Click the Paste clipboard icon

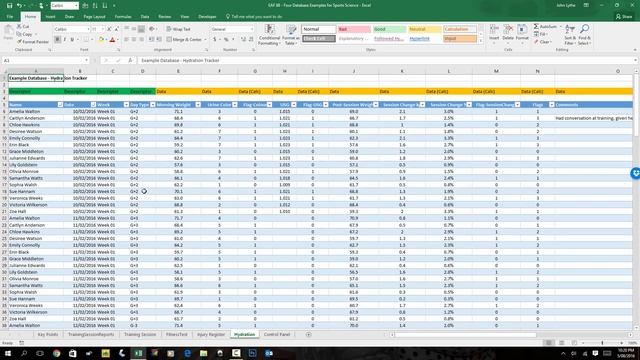(x=8, y=31)
